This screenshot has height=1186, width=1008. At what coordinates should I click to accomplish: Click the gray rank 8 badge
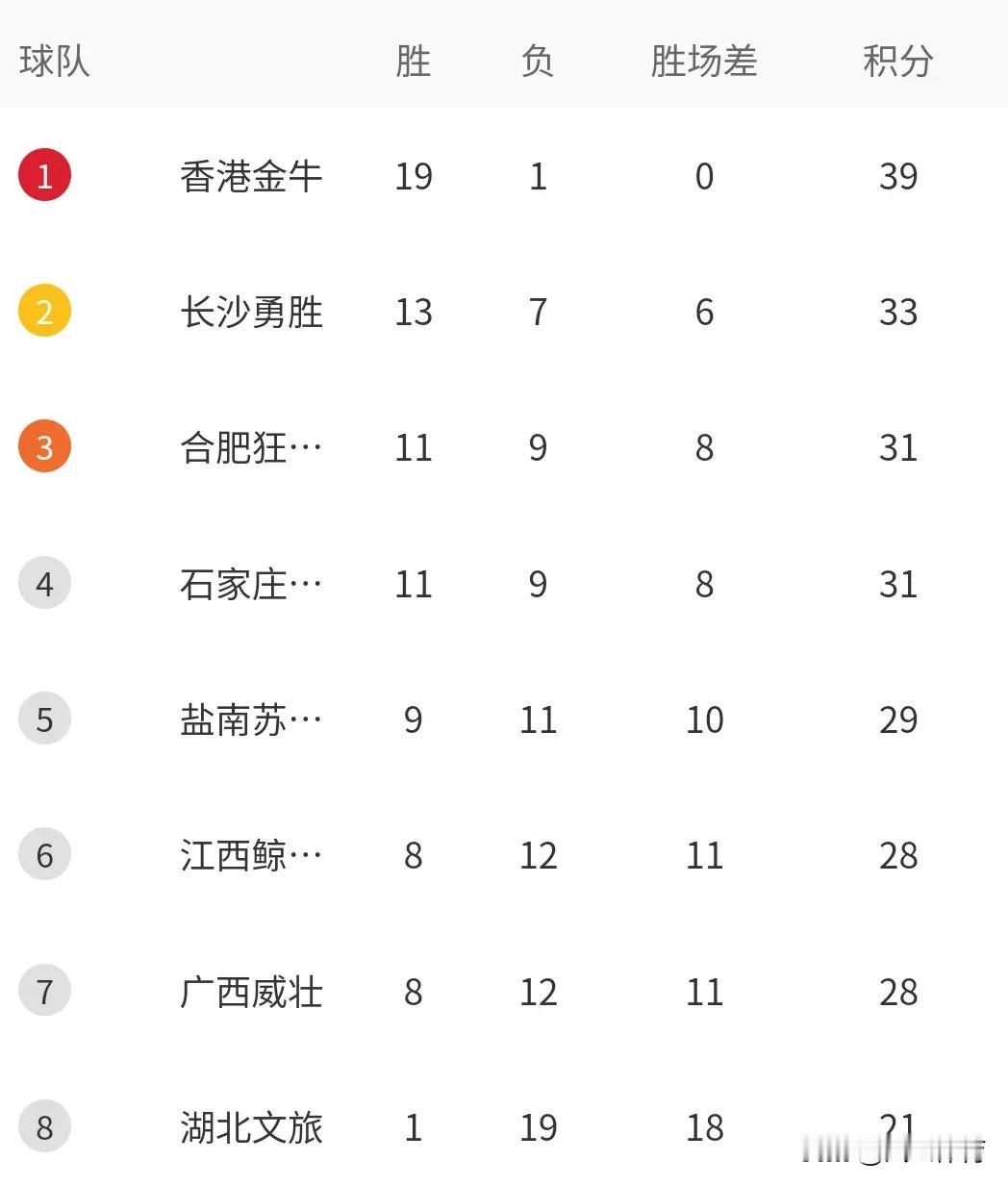point(44,1126)
